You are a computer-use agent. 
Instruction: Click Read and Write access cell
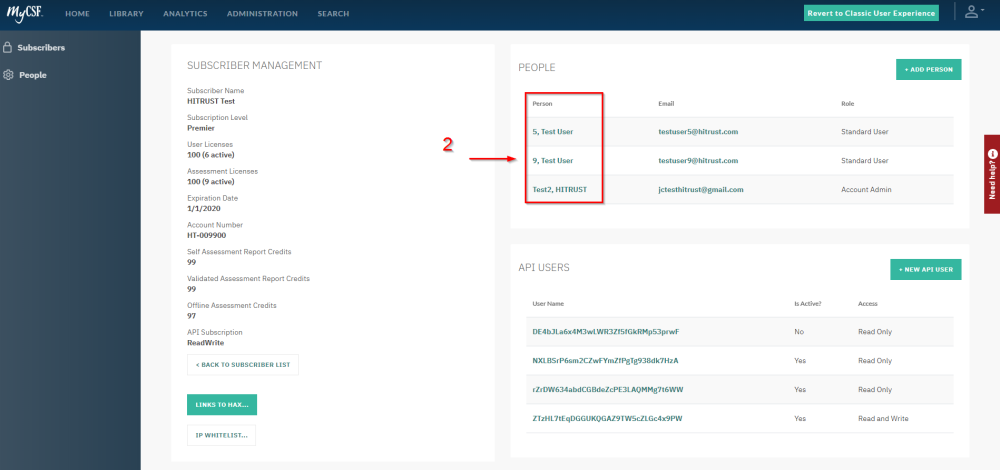(x=883, y=418)
